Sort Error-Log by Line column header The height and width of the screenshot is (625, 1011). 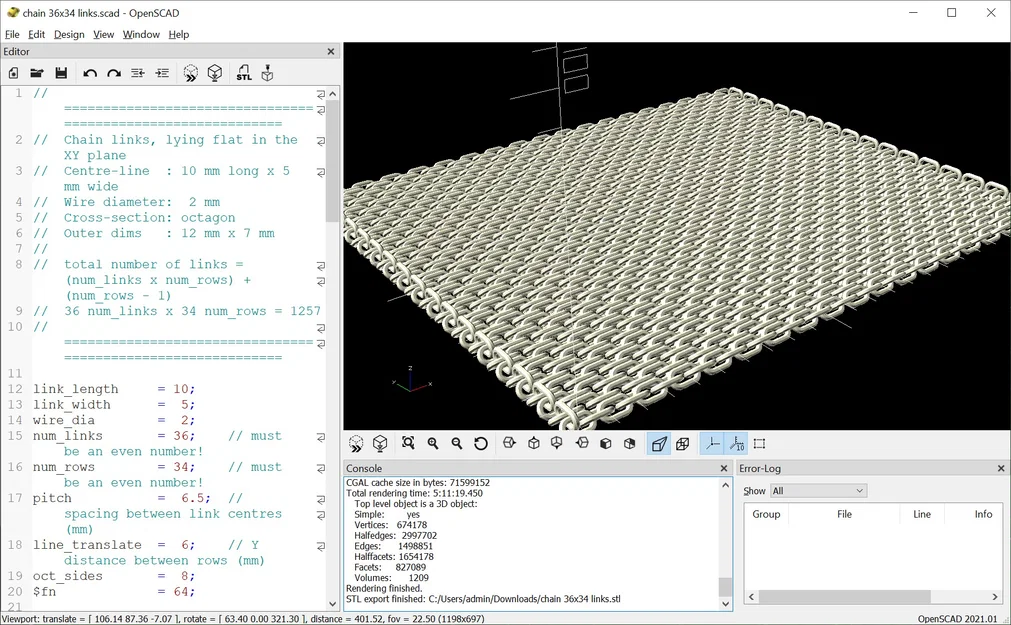click(921, 514)
